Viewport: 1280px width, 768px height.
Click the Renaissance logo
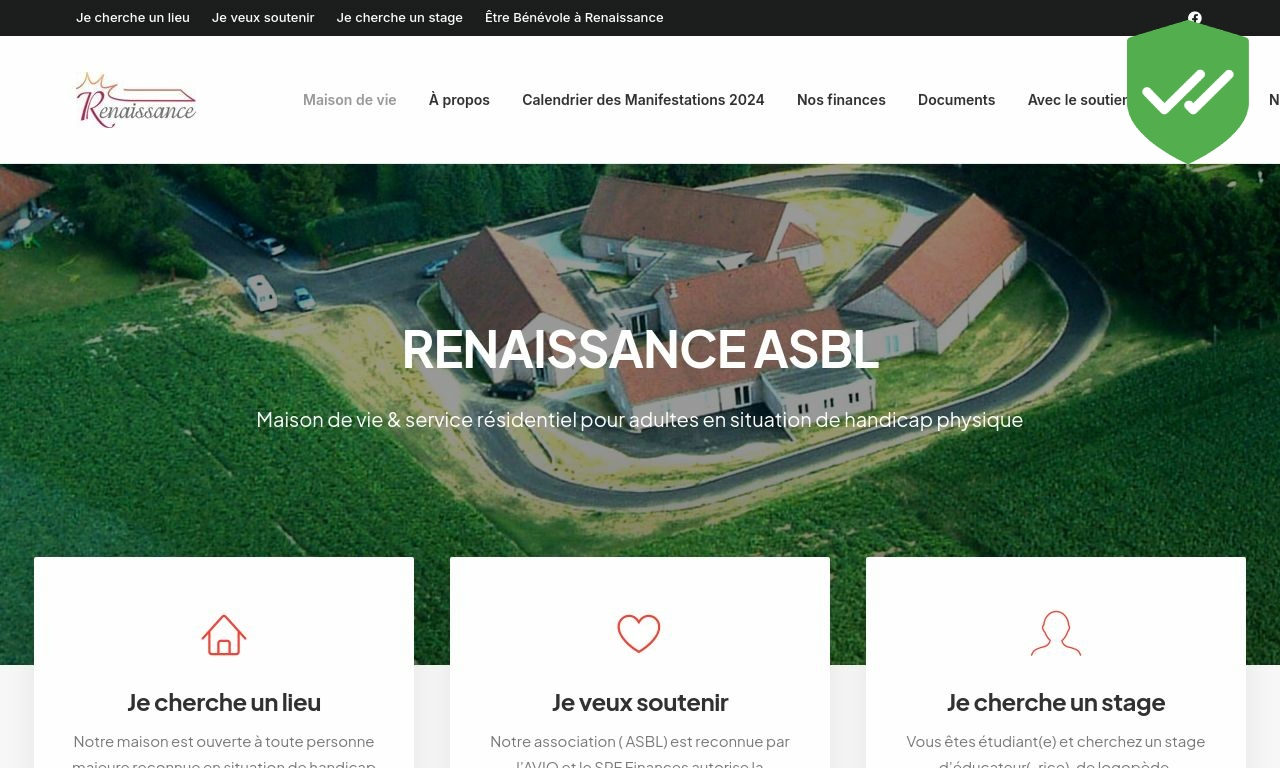(x=136, y=100)
